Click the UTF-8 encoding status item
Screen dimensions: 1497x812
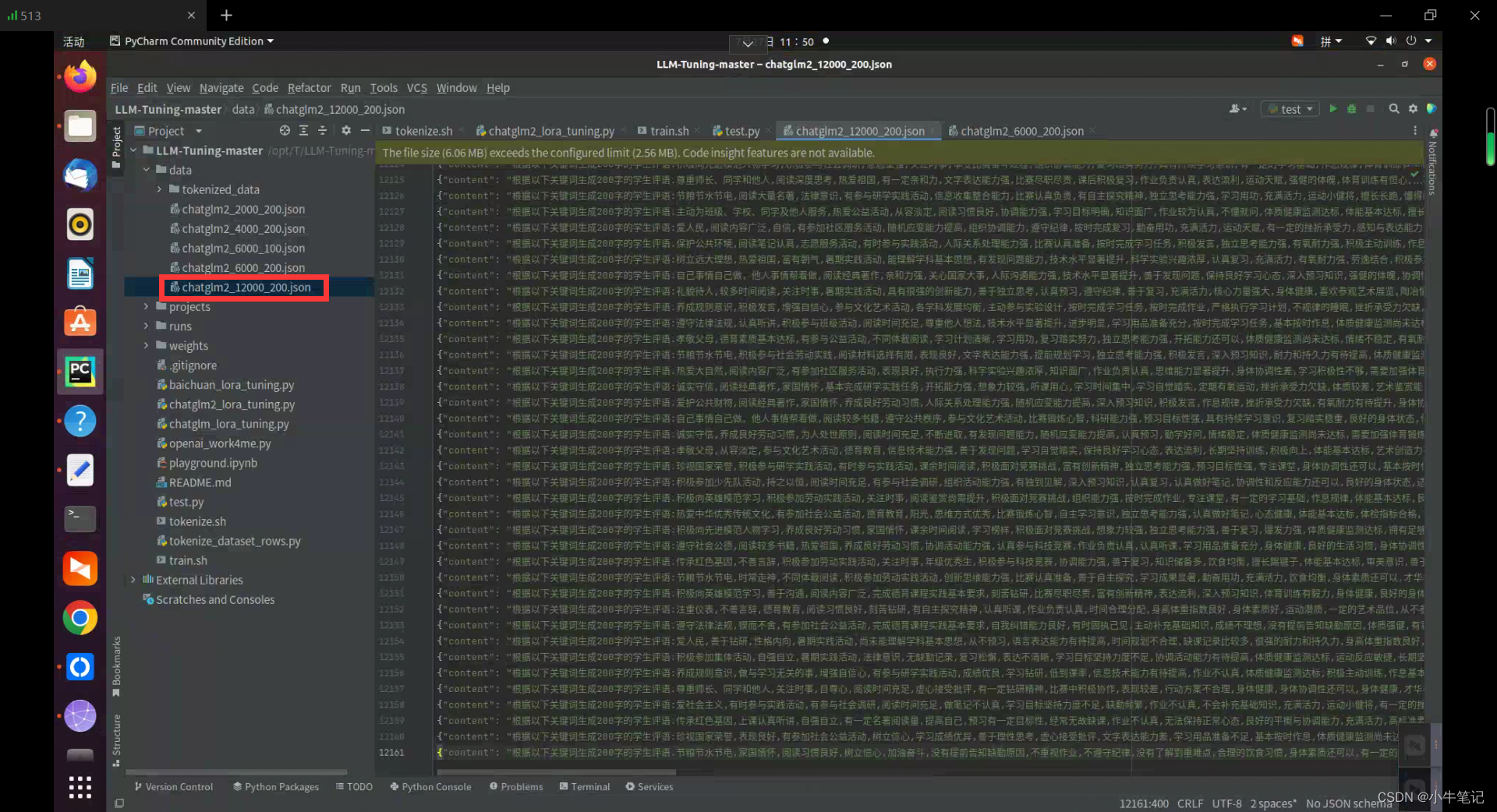click(x=1227, y=803)
